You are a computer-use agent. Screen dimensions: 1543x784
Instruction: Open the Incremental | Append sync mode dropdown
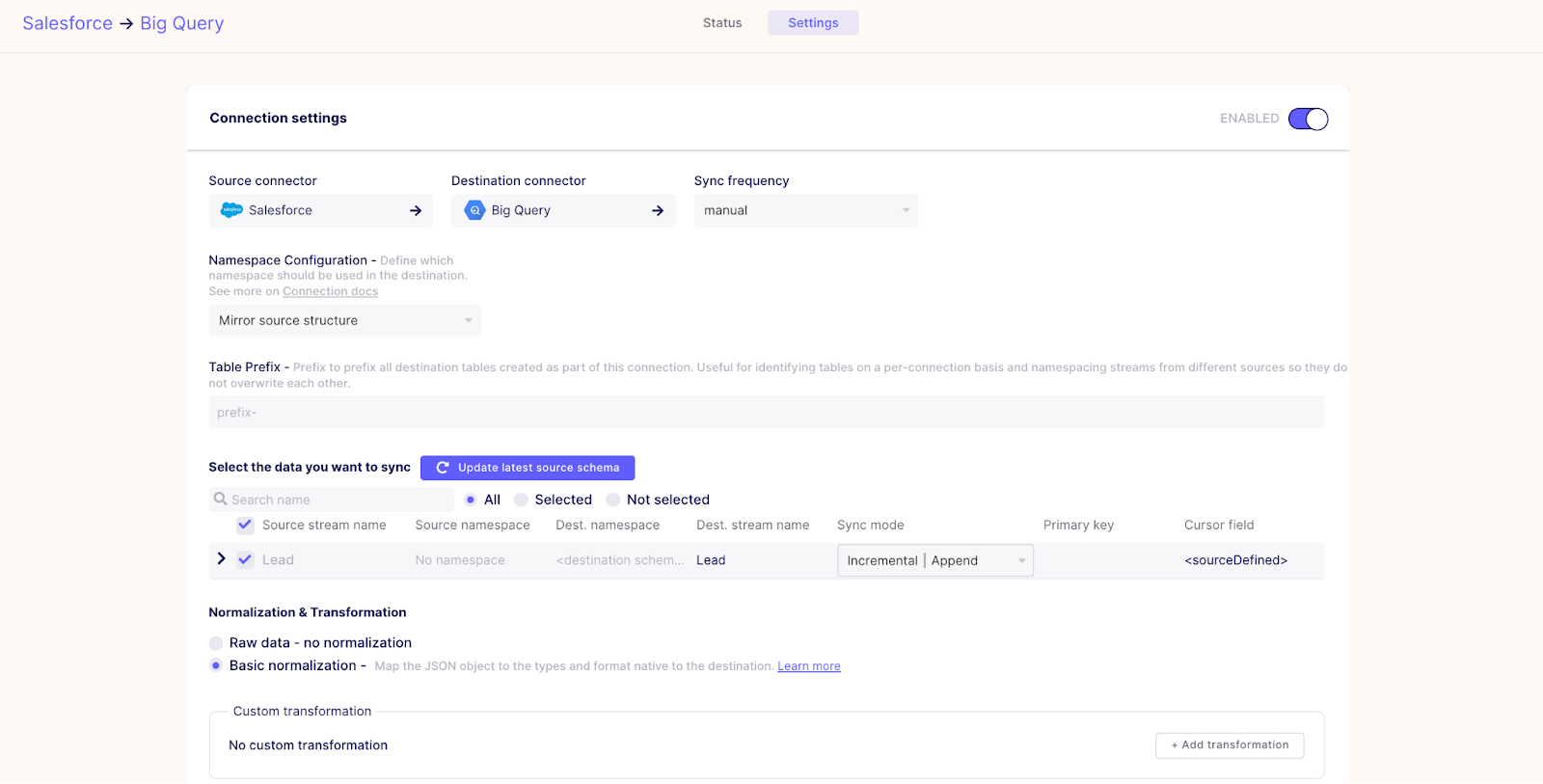[x=935, y=560]
